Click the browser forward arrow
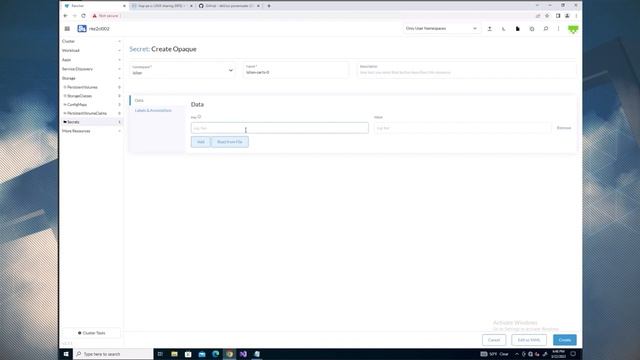Image resolution: width=640 pixels, height=360 pixels. tap(74, 16)
